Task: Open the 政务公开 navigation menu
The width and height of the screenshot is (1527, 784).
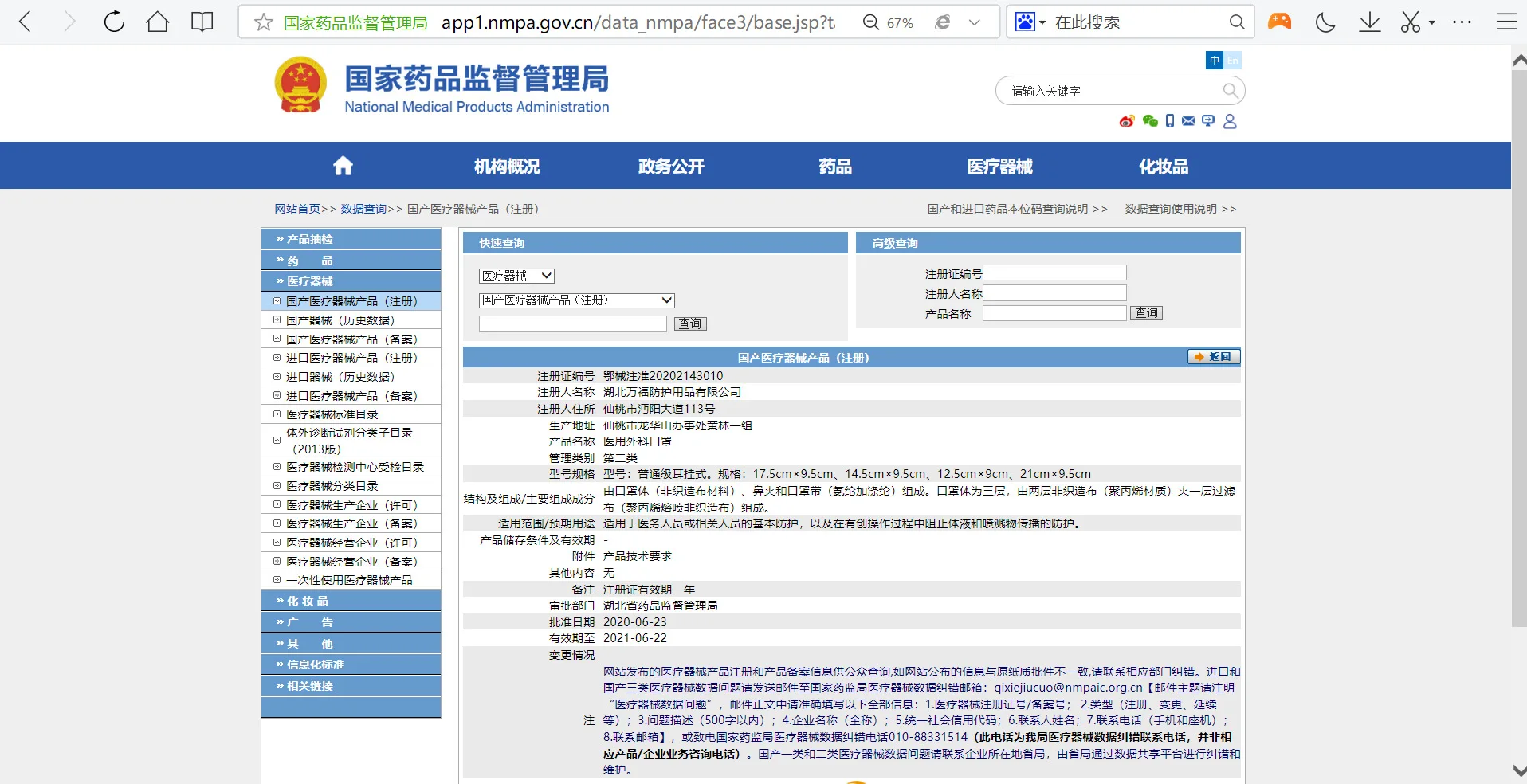Action: pyautogui.click(x=671, y=167)
